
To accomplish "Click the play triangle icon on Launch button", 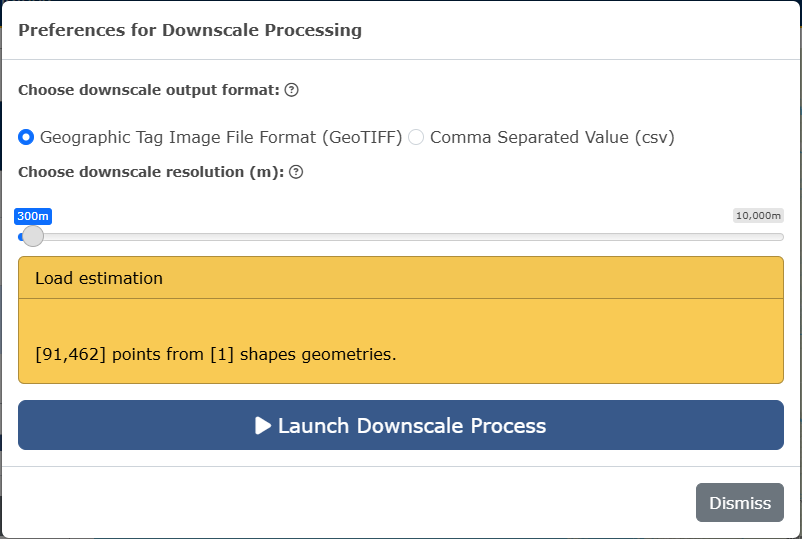I will coord(263,425).
